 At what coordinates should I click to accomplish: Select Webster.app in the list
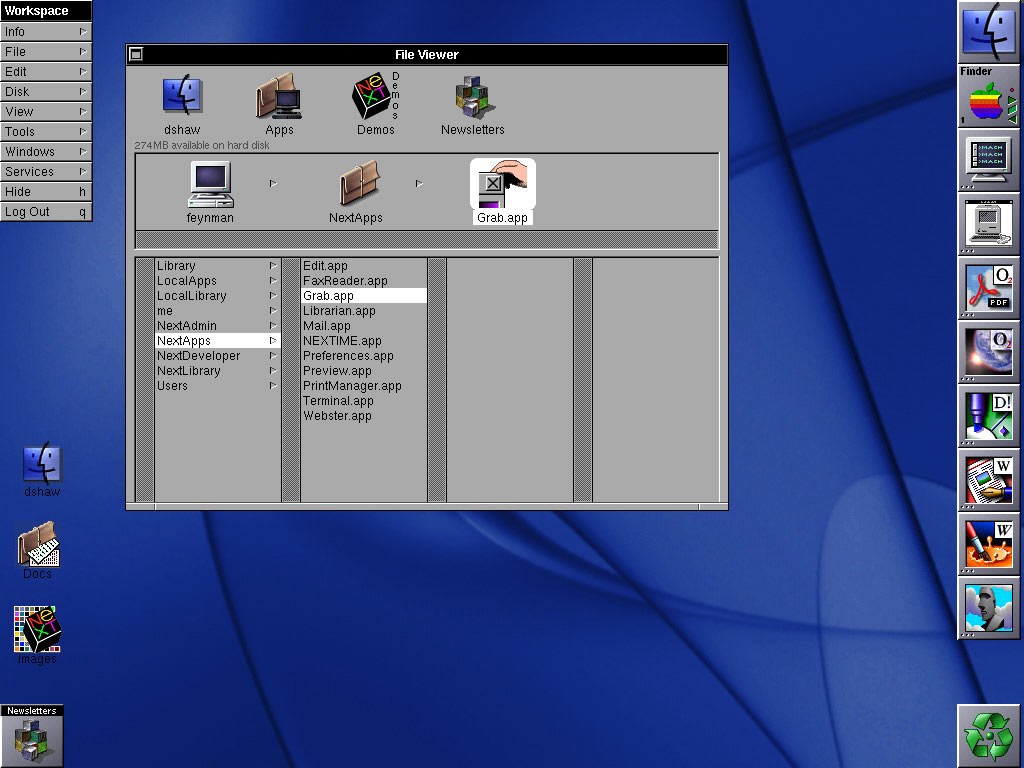tap(364, 416)
